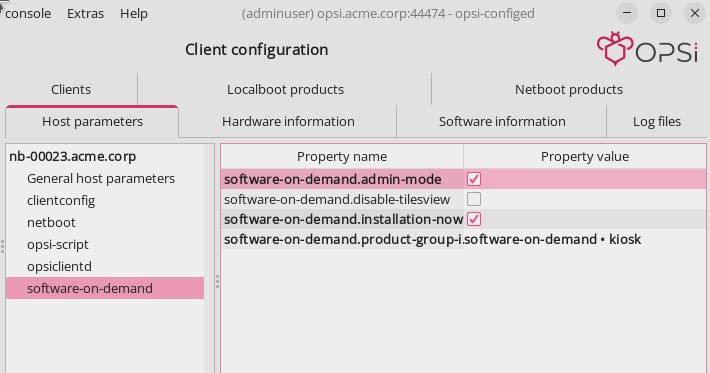Select General host parameters in tree
Viewport: 710px width, 373px height.
click(101, 178)
